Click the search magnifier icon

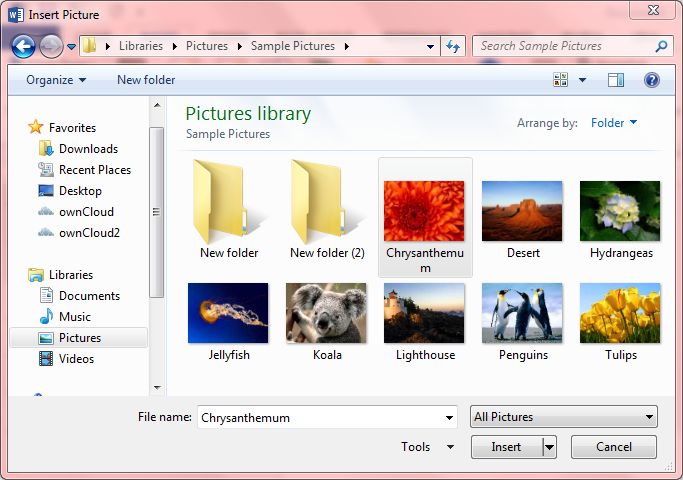(661, 46)
